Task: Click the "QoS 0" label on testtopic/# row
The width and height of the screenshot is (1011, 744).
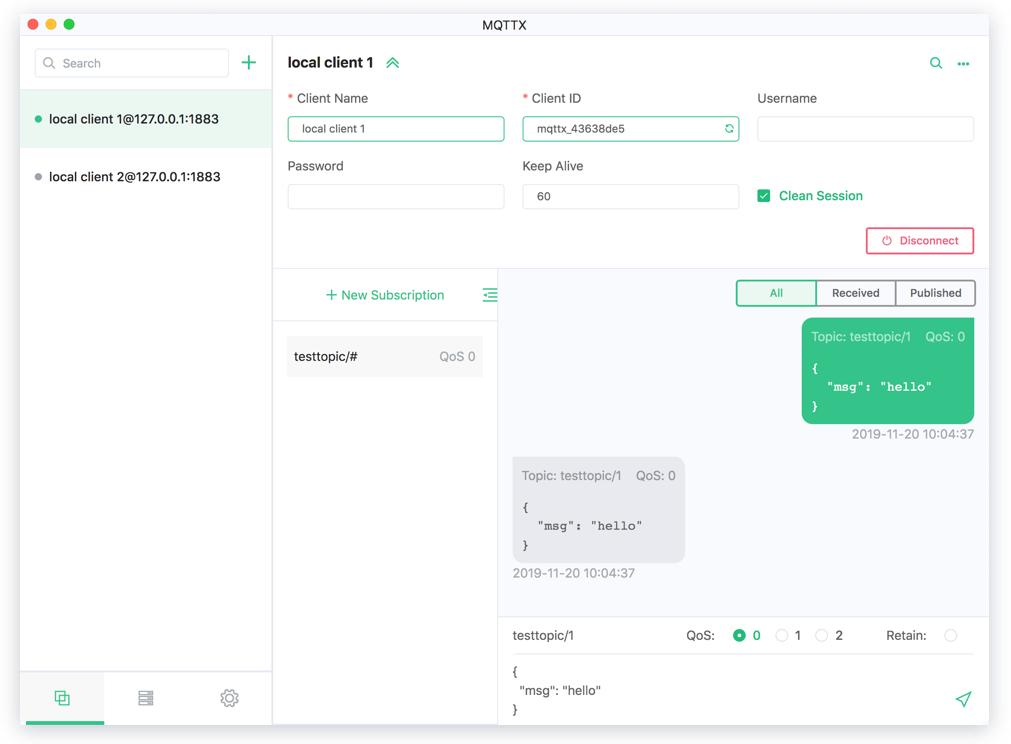Action: click(457, 357)
